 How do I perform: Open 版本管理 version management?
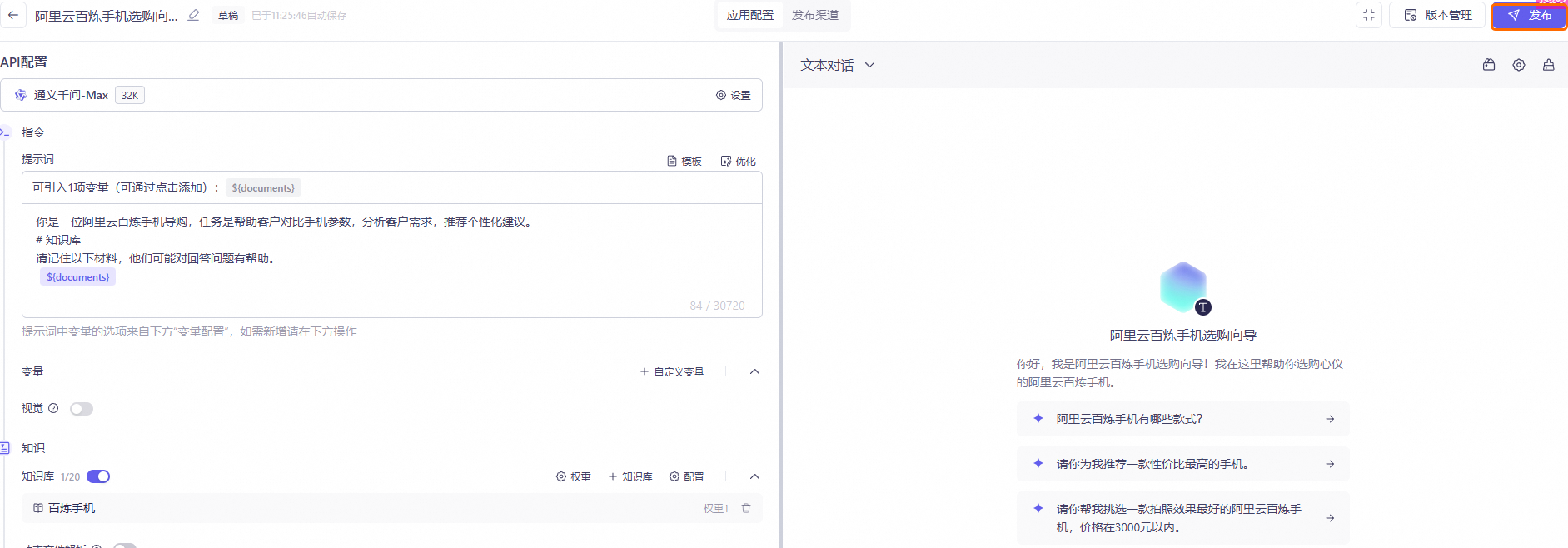point(1438,15)
